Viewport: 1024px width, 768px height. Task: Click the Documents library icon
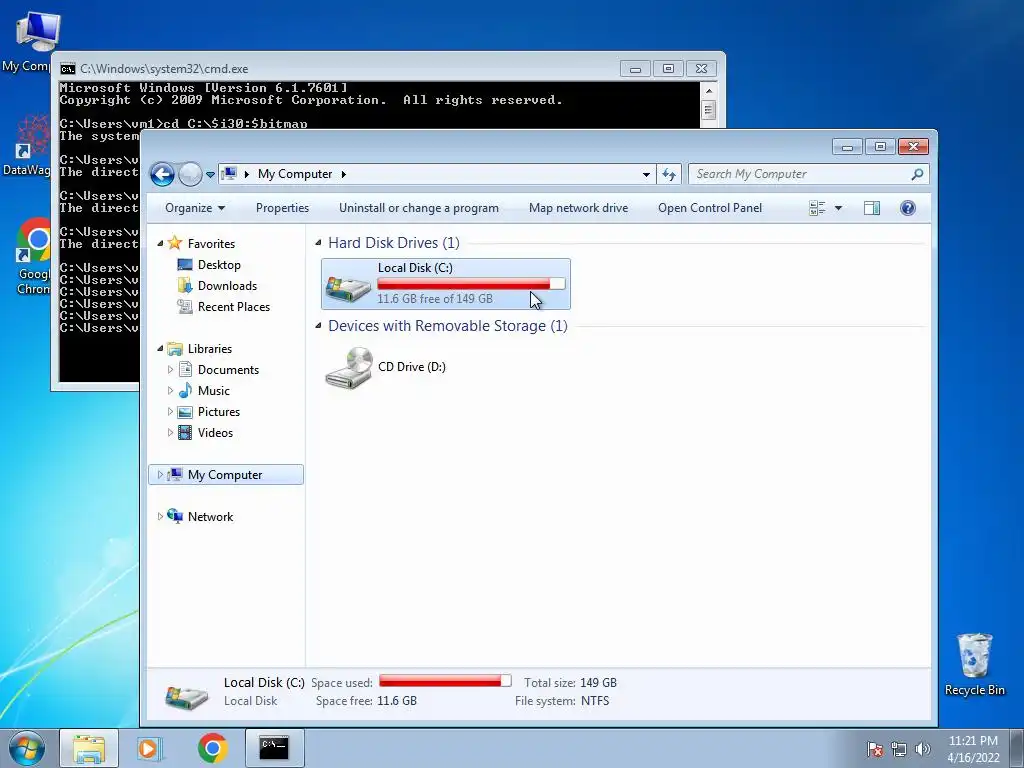coord(185,370)
